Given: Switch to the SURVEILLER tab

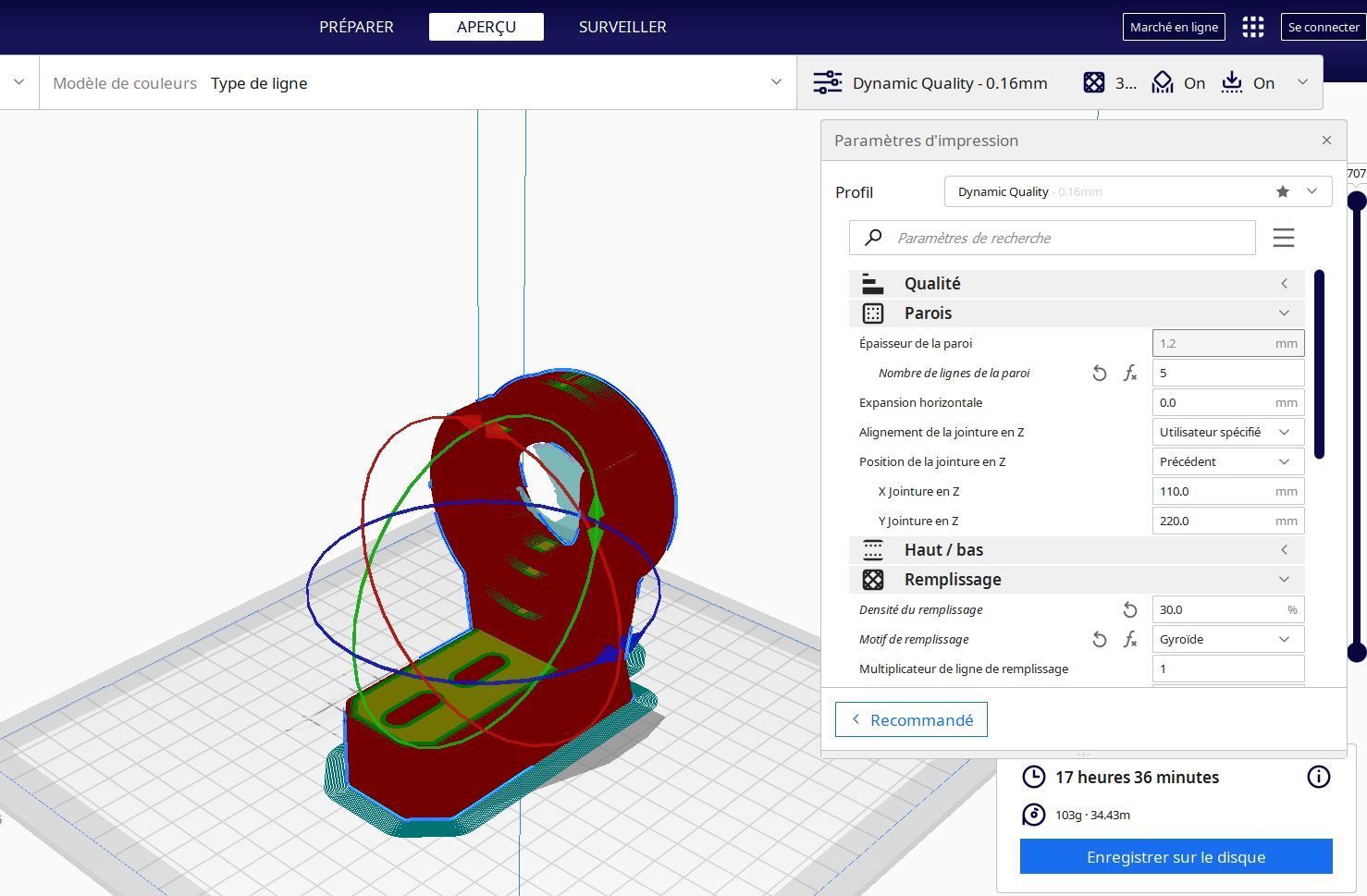Looking at the screenshot, I should [622, 27].
